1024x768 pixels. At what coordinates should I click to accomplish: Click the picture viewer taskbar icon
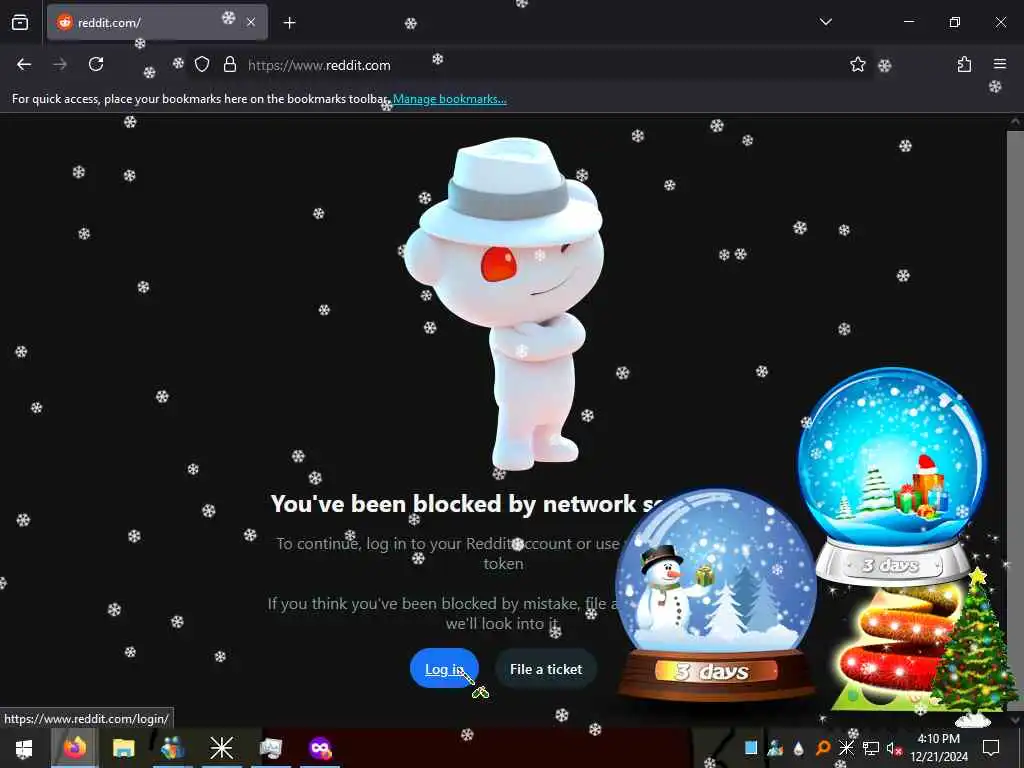click(x=270, y=748)
